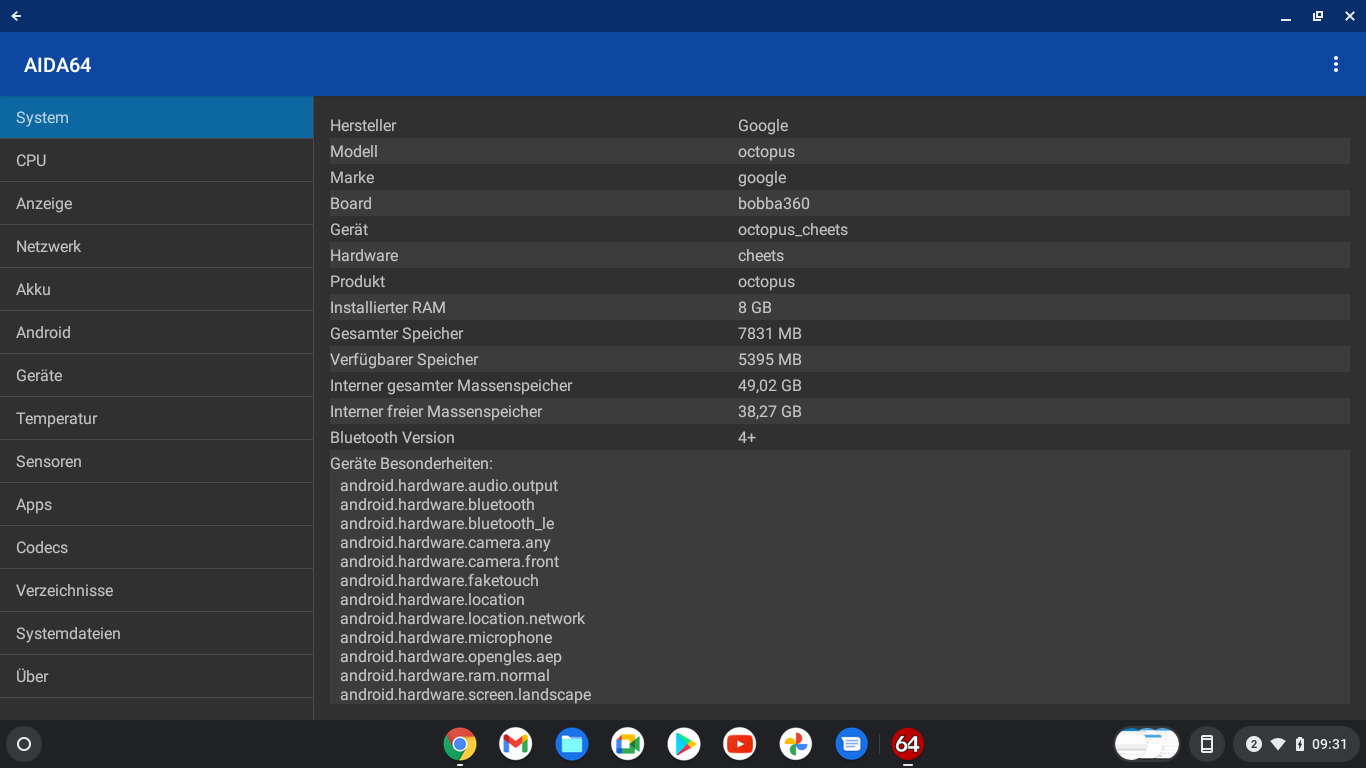This screenshot has height=768, width=1366.
Task: Restore down the AIDA64 window
Action: point(1318,16)
